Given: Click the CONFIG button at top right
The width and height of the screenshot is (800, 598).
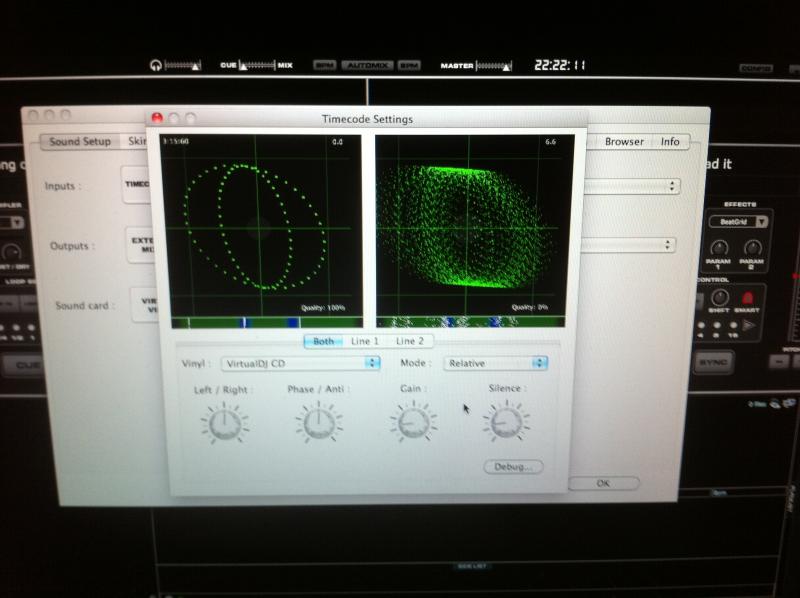Looking at the screenshot, I should pyautogui.click(x=756, y=68).
